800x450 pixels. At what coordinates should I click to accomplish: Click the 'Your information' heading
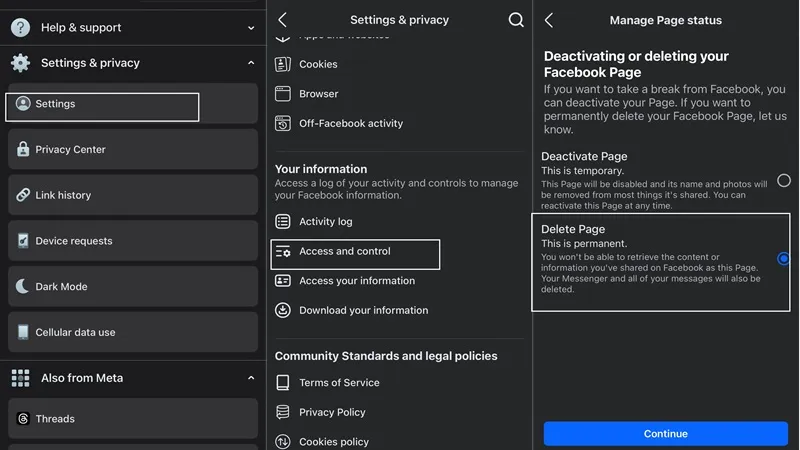tap(321, 169)
